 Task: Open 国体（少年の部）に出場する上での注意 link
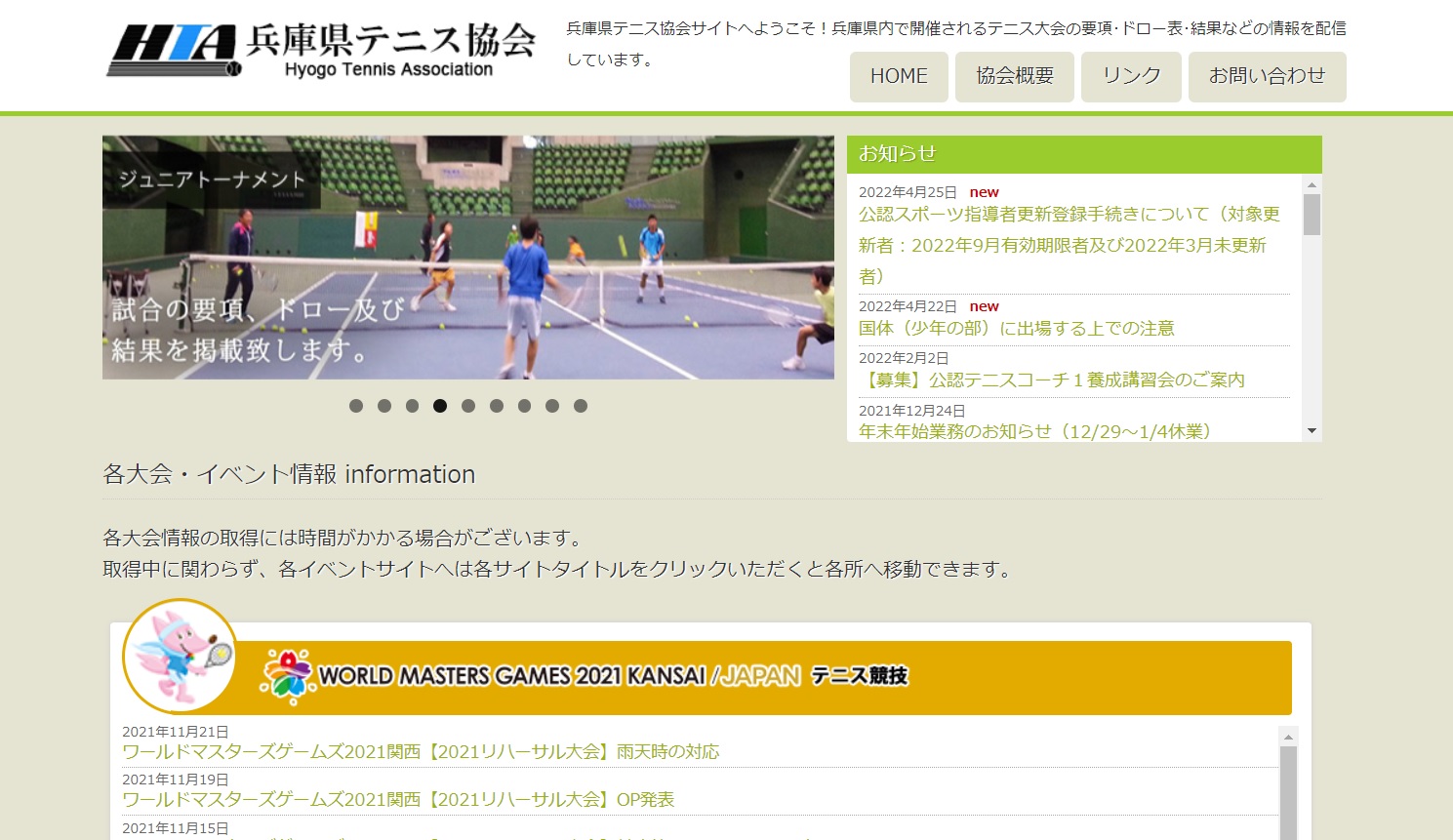1017,328
